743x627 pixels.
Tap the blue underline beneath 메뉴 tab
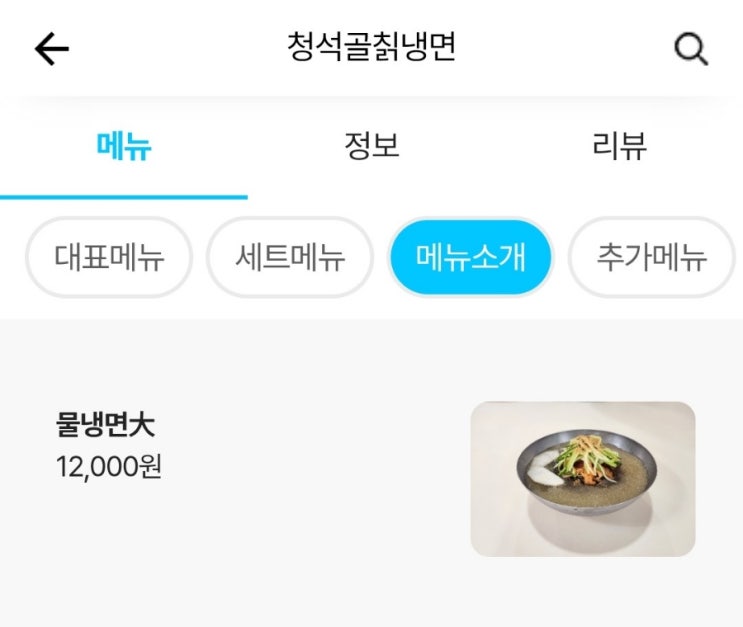(124, 197)
